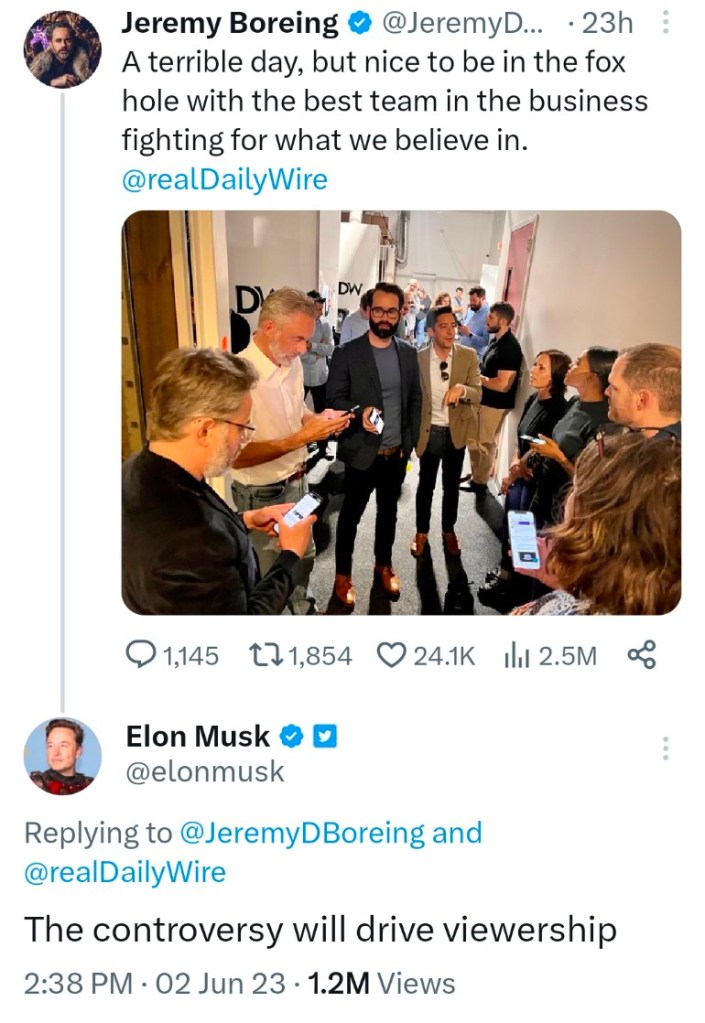Open the view analytics bar icon
This screenshot has width=705, height=1023.
[516, 656]
